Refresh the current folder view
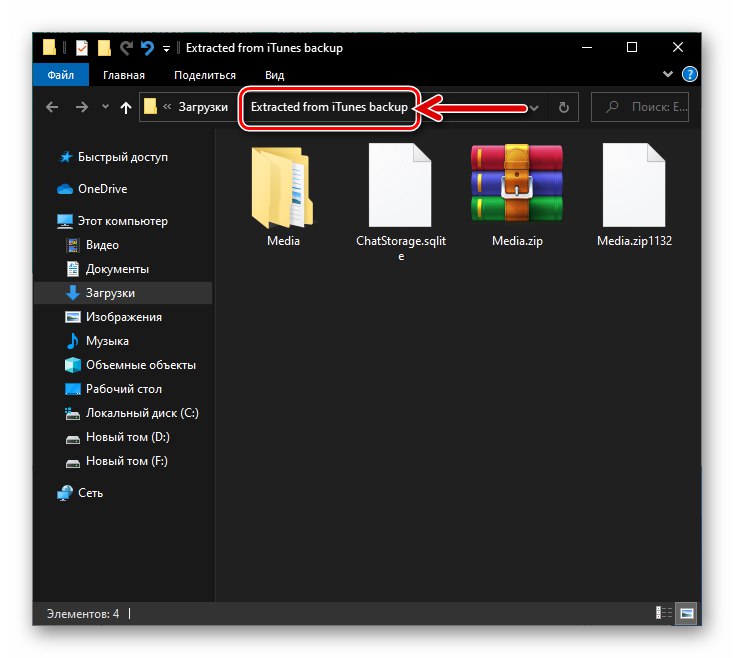Viewport: 734px width, 658px height. (x=564, y=108)
